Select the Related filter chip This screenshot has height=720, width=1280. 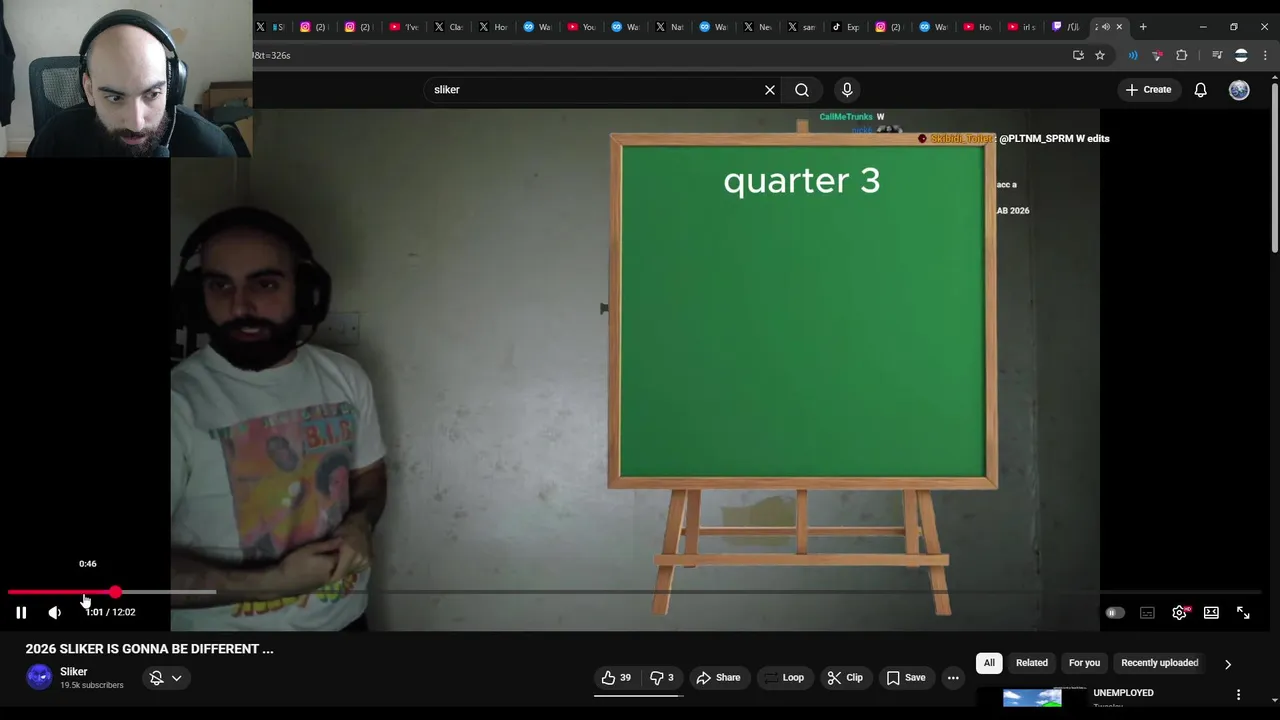click(1032, 663)
